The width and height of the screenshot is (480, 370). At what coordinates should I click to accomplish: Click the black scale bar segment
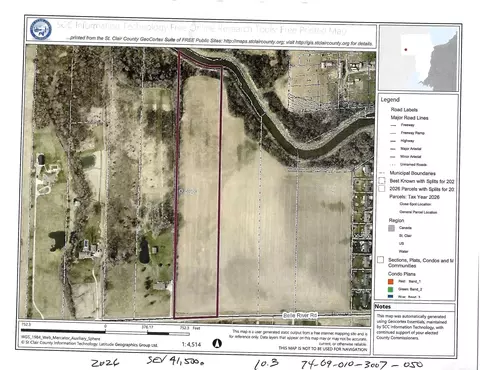click(63, 331)
